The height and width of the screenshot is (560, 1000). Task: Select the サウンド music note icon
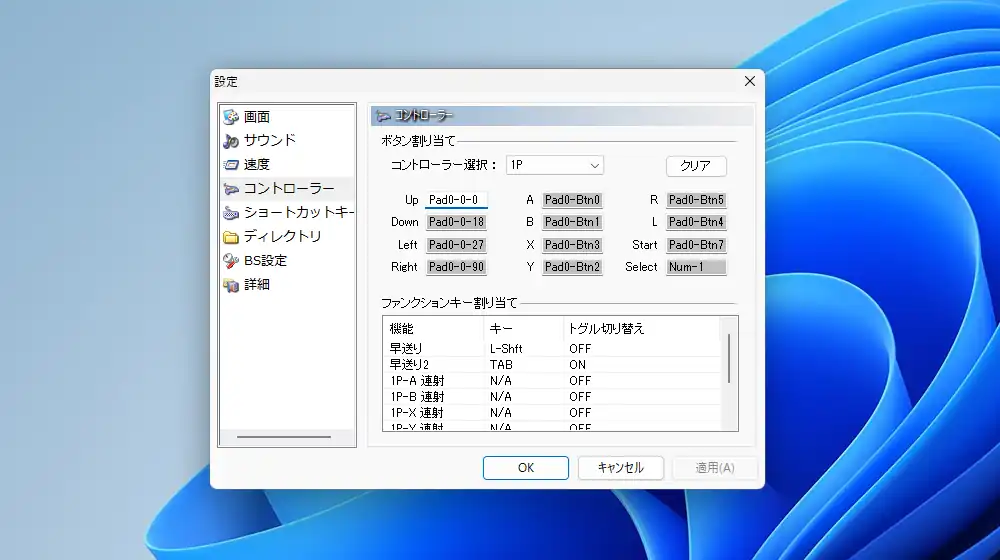pyautogui.click(x=232, y=141)
